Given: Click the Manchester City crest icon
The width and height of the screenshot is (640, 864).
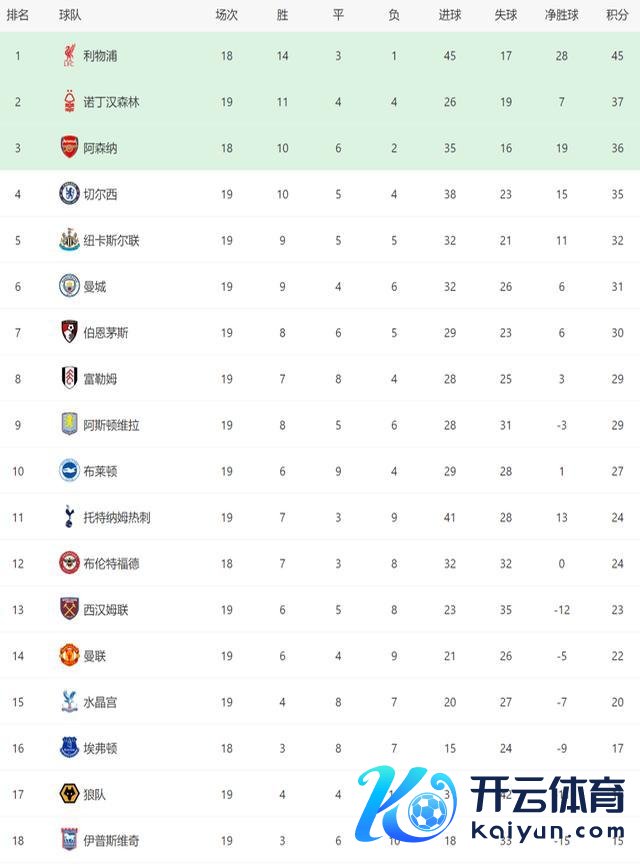Looking at the screenshot, I should pyautogui.click(x=69, y=286).
